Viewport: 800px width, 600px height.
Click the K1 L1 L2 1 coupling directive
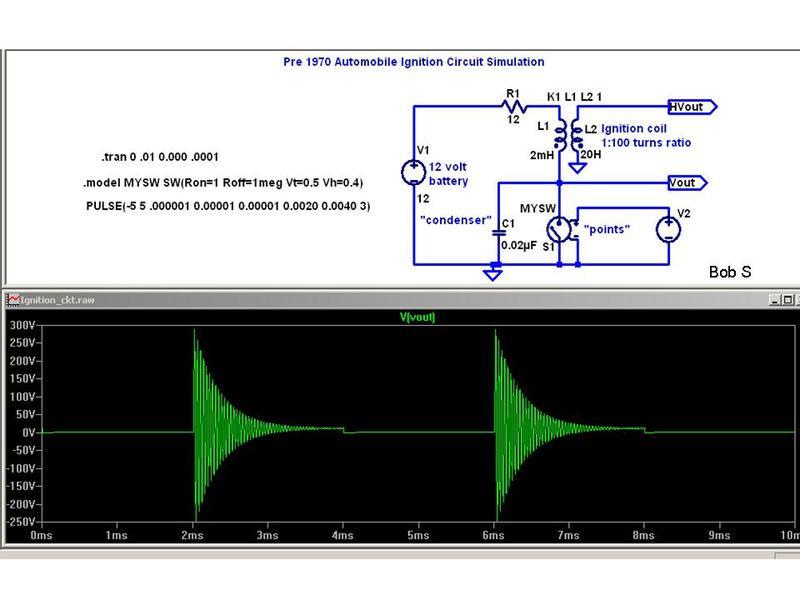[x=574, y=97]
